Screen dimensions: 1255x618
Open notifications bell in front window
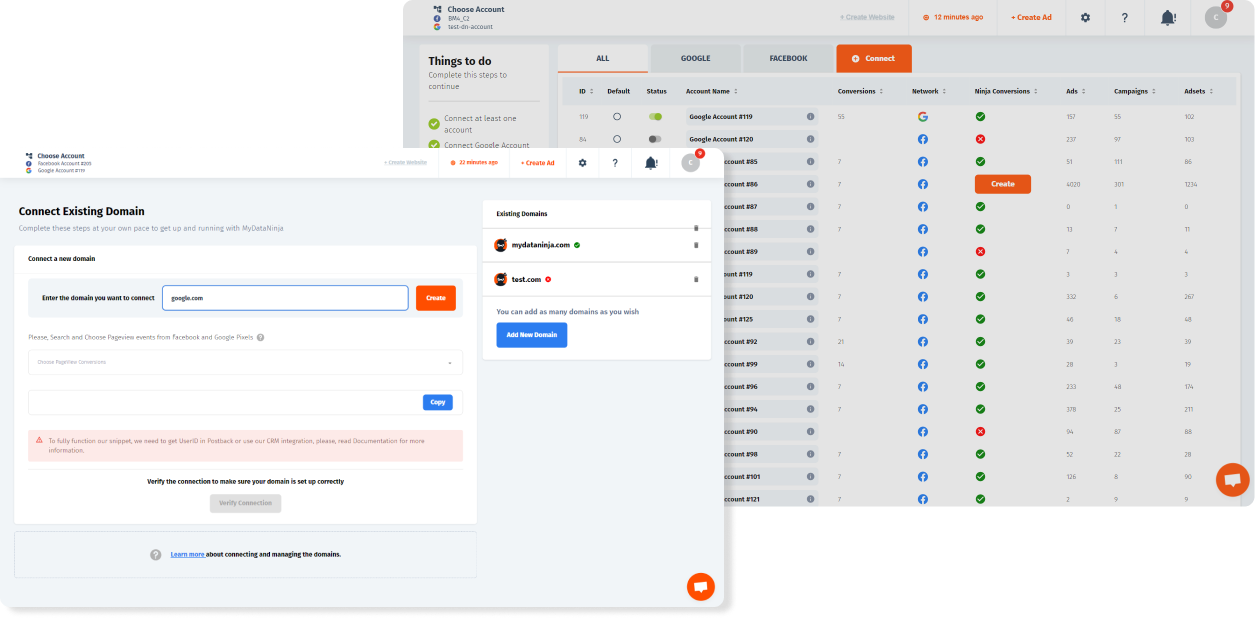point(651,162)
